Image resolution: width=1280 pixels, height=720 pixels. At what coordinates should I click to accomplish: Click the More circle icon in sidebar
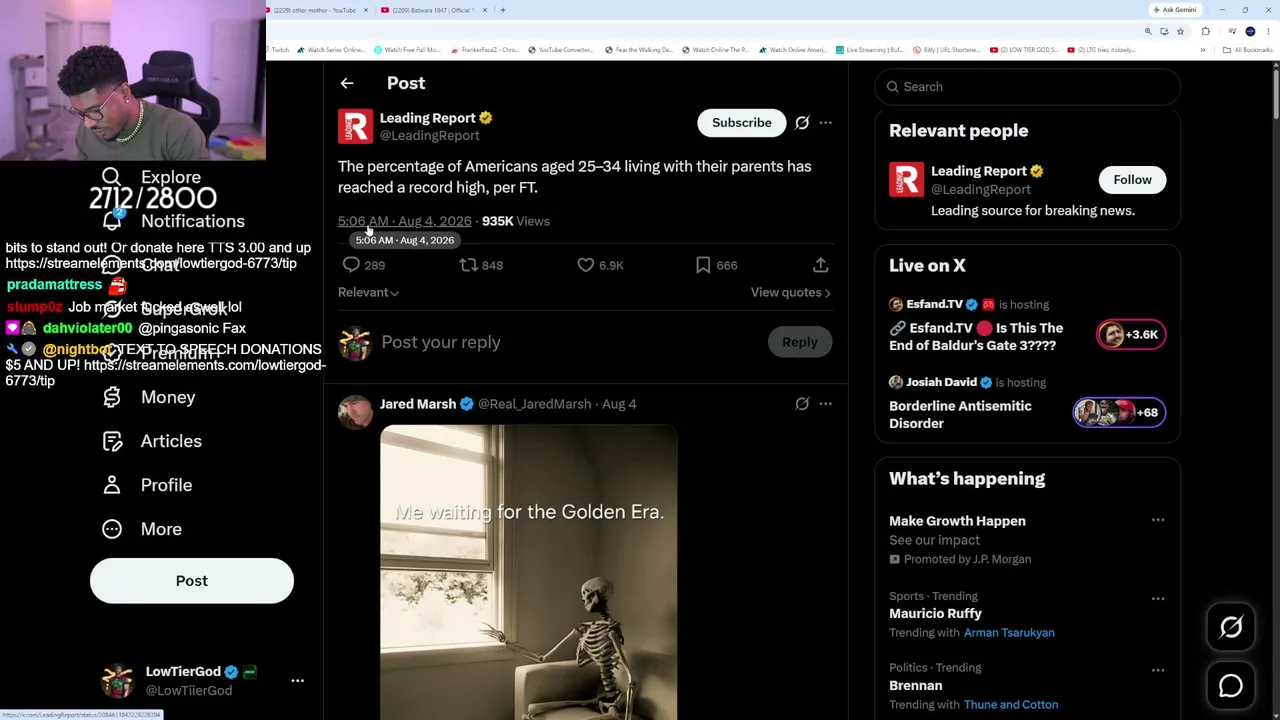click(x=112, y=529)
